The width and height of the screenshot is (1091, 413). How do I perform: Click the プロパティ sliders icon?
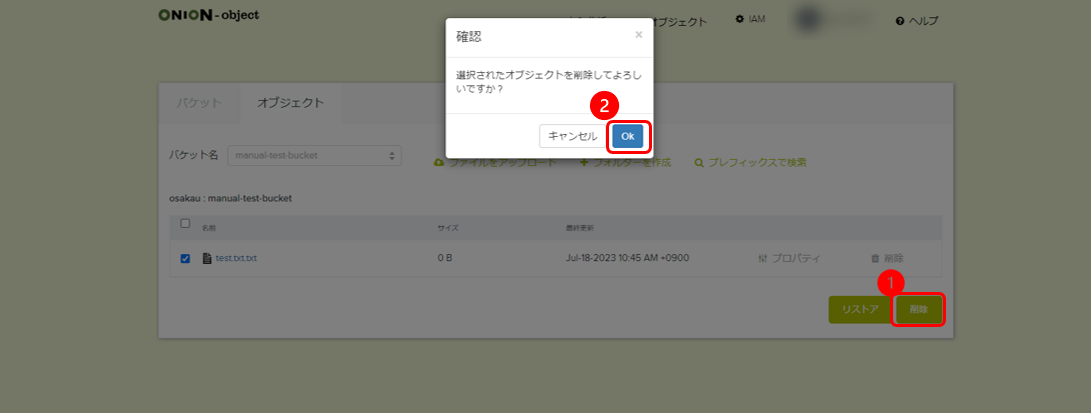(x=762, y=258)
